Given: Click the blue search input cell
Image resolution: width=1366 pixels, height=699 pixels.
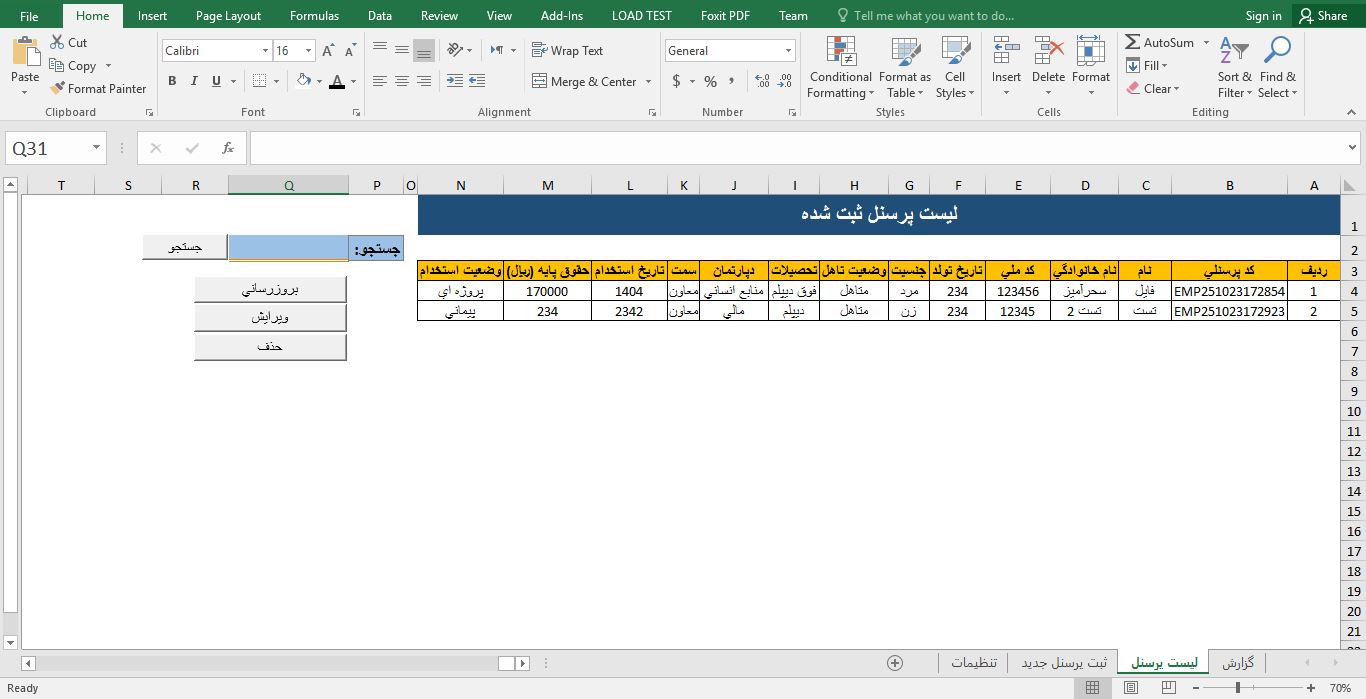Looking at the screenshot, I should point(288,248).
